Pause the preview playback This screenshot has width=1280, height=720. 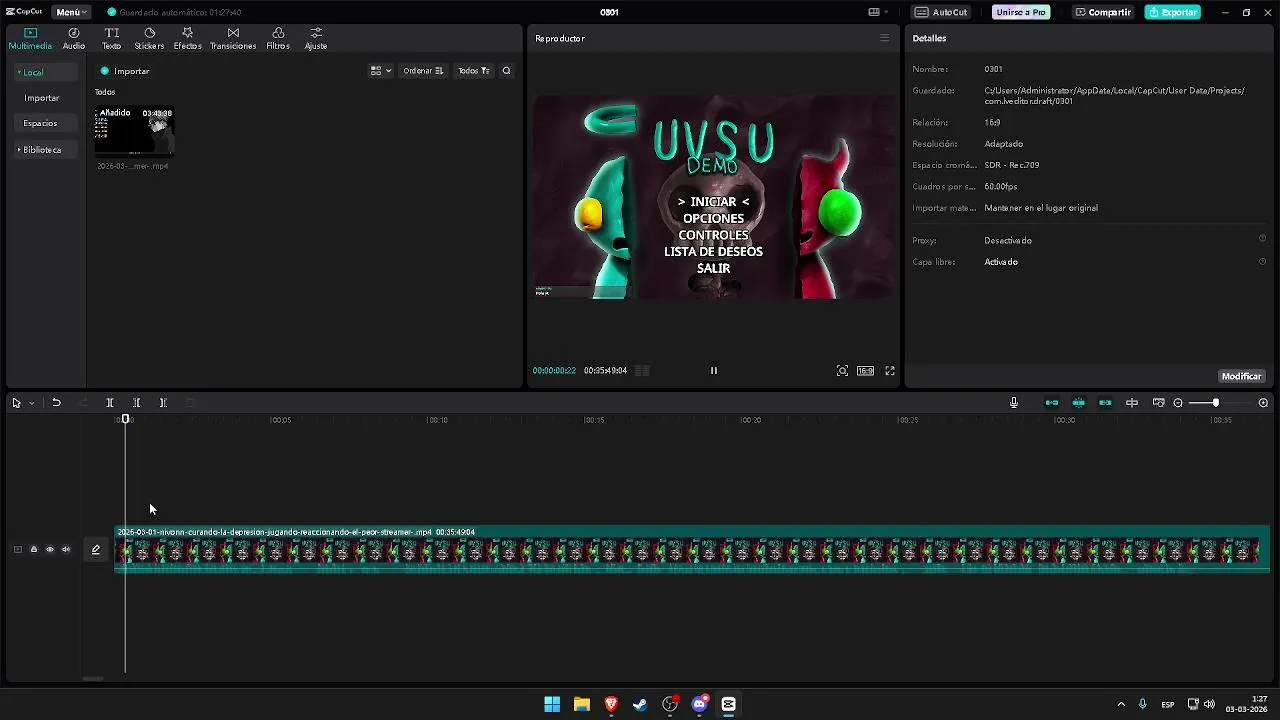pyautogui.click(x=714, y=371)
